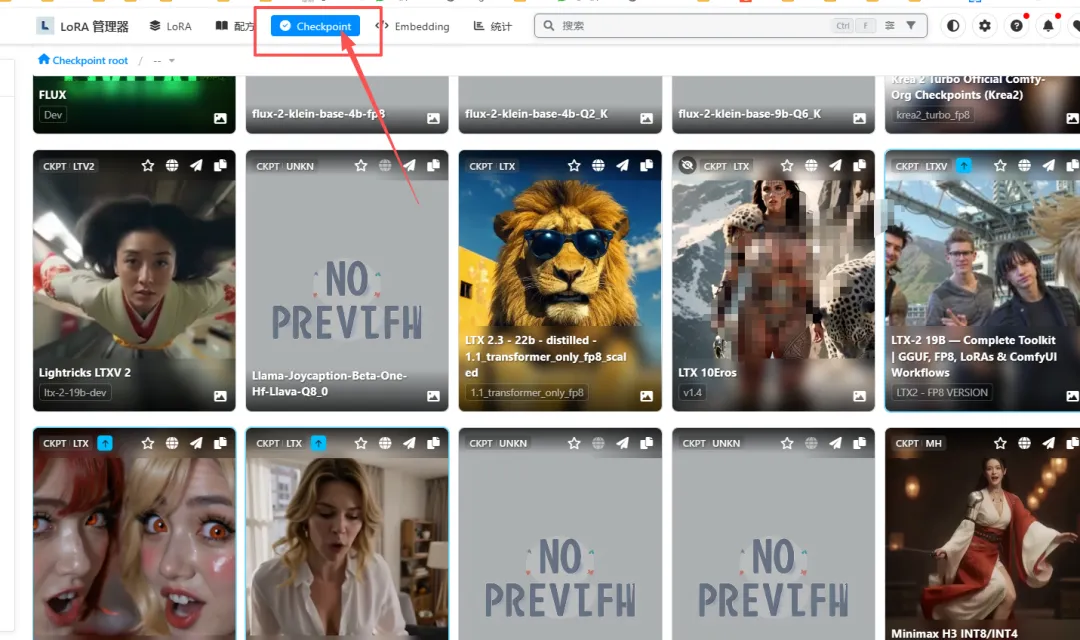Click the LoRA 管理器 logo title
The height and width of the screenshot is (640, 1080).
[83, 26]
